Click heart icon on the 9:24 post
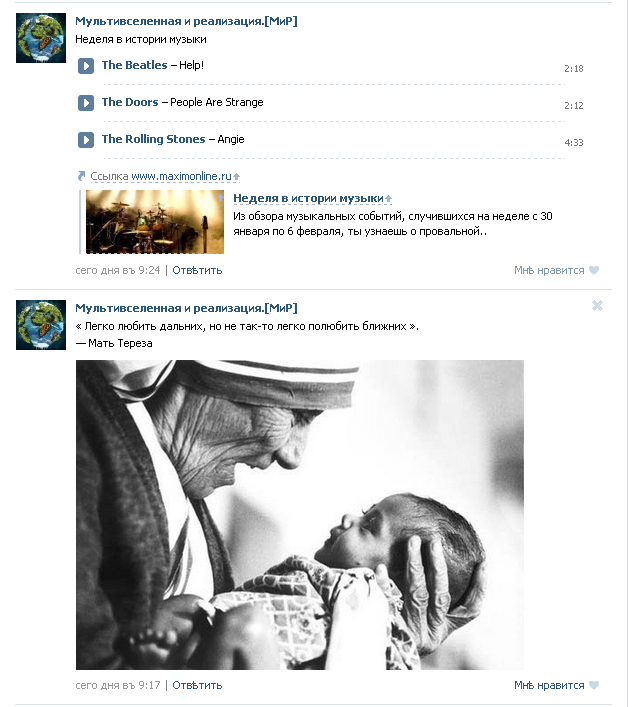The image size is (628, 707). click(594, 270)
